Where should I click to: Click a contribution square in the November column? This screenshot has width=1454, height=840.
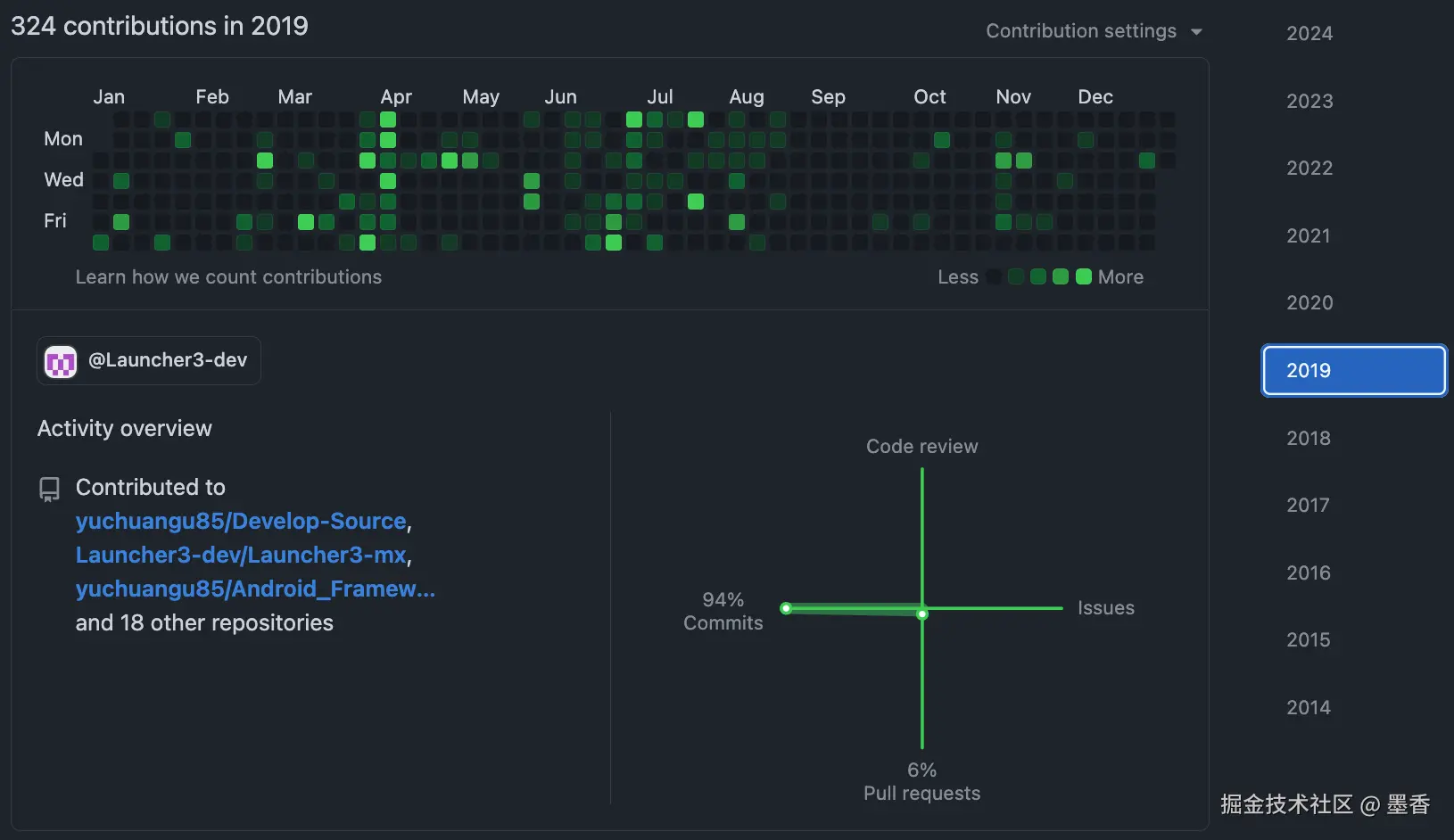[1003, 161]
